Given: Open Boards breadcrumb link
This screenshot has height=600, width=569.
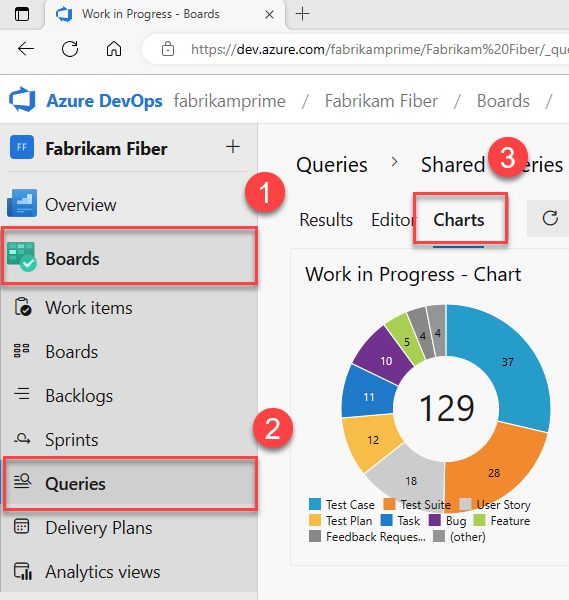Looking at the screenshot, I should [x=503, y=101].
